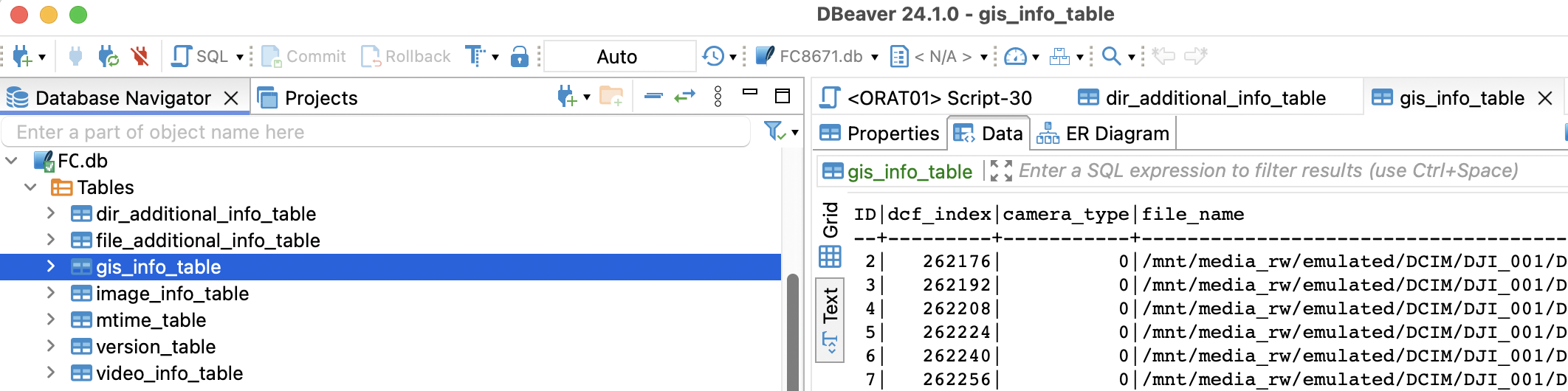Viewport: 1568px width, 391px height.
Task: Click the Transaction mode icon
Action: (x=475, y=56)
